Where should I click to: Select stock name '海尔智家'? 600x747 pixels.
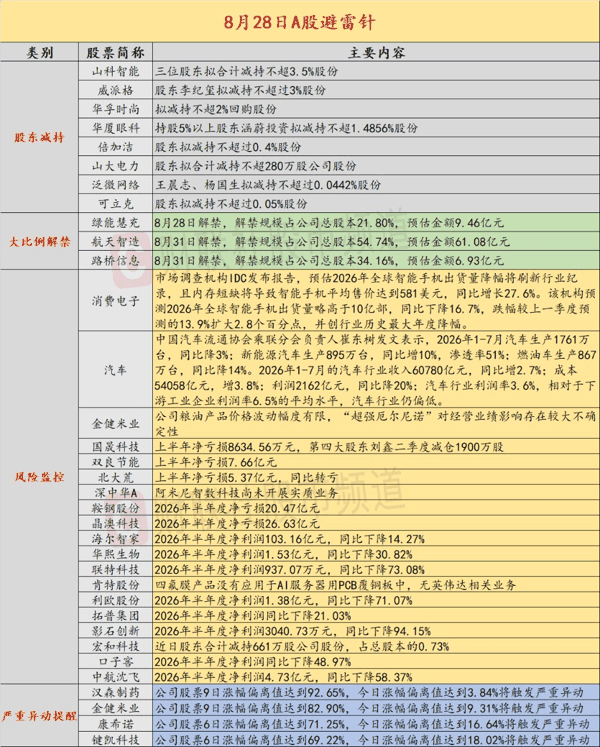click(x=115, y=539)
